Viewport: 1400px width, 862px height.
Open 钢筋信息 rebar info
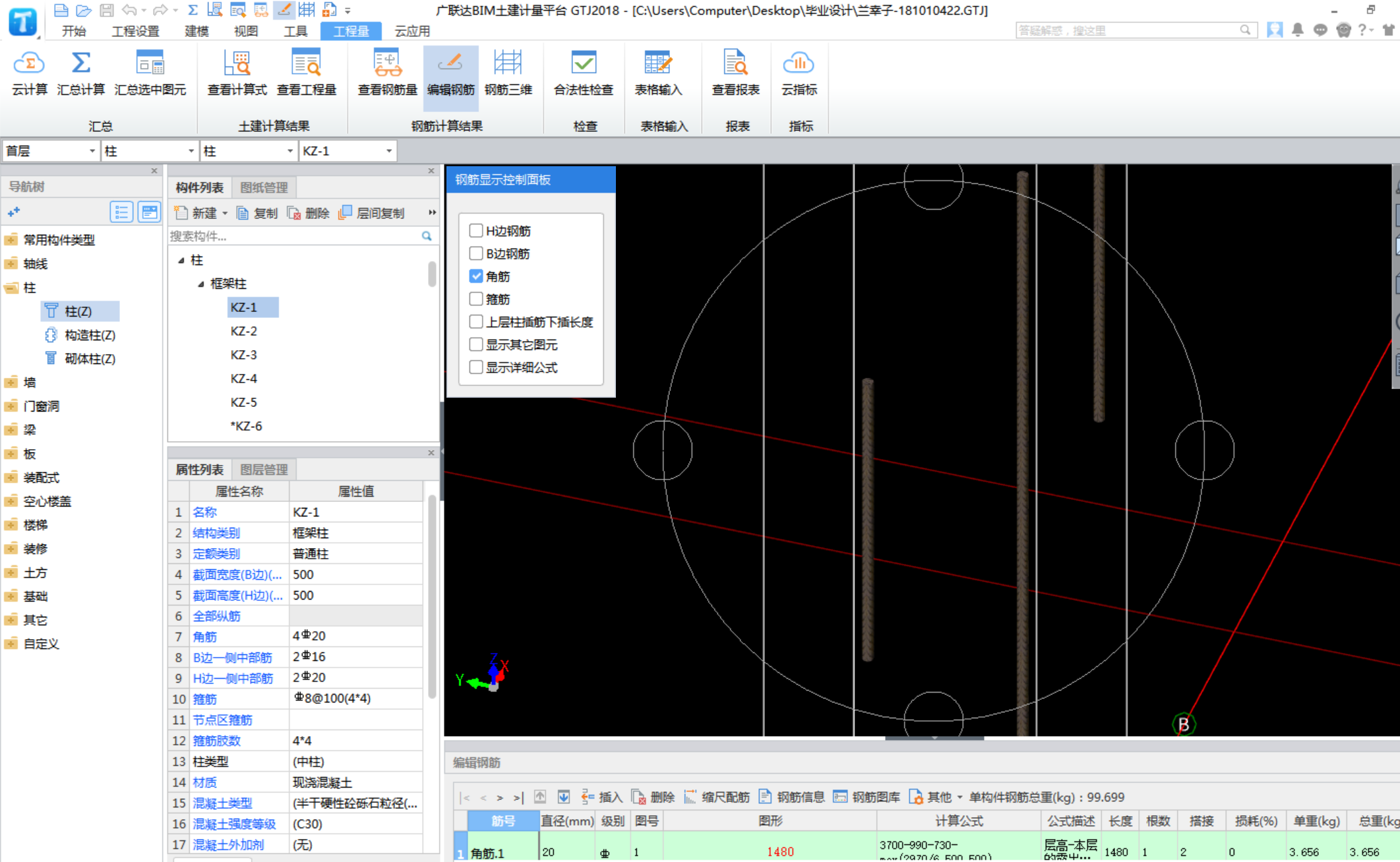click(791, 797)
